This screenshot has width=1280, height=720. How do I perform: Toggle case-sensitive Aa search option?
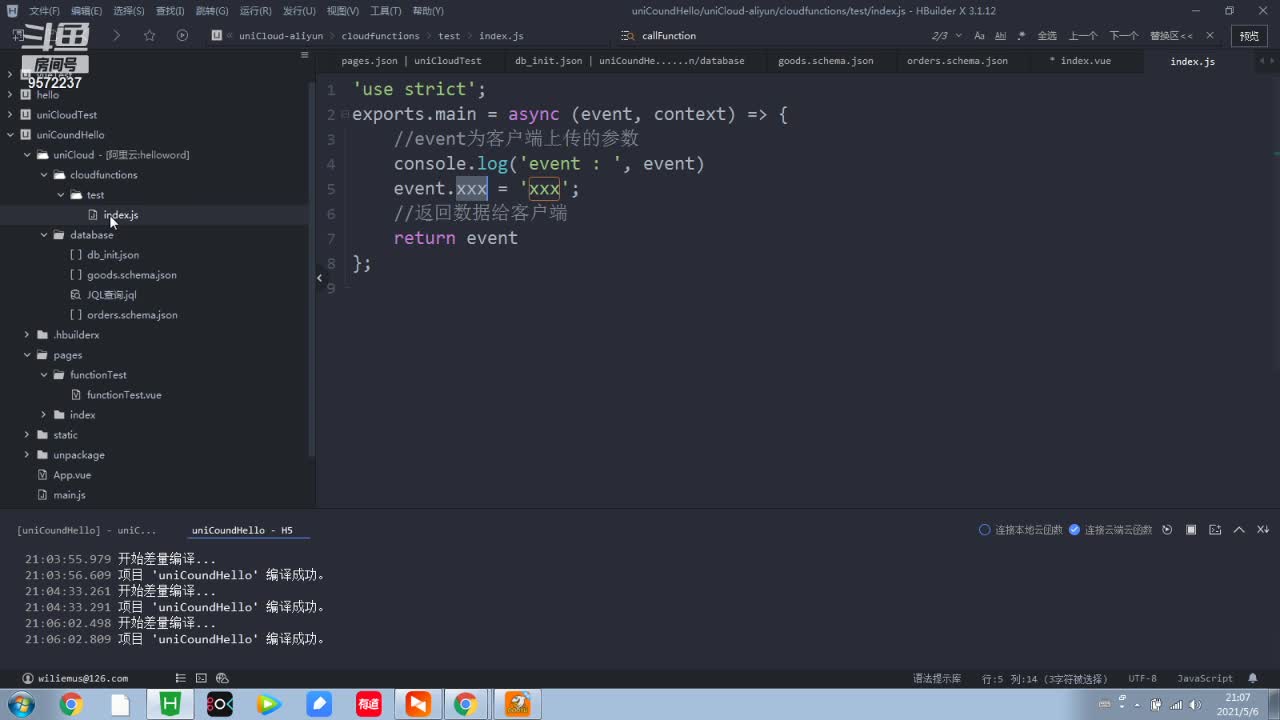[x=979, y=35]
